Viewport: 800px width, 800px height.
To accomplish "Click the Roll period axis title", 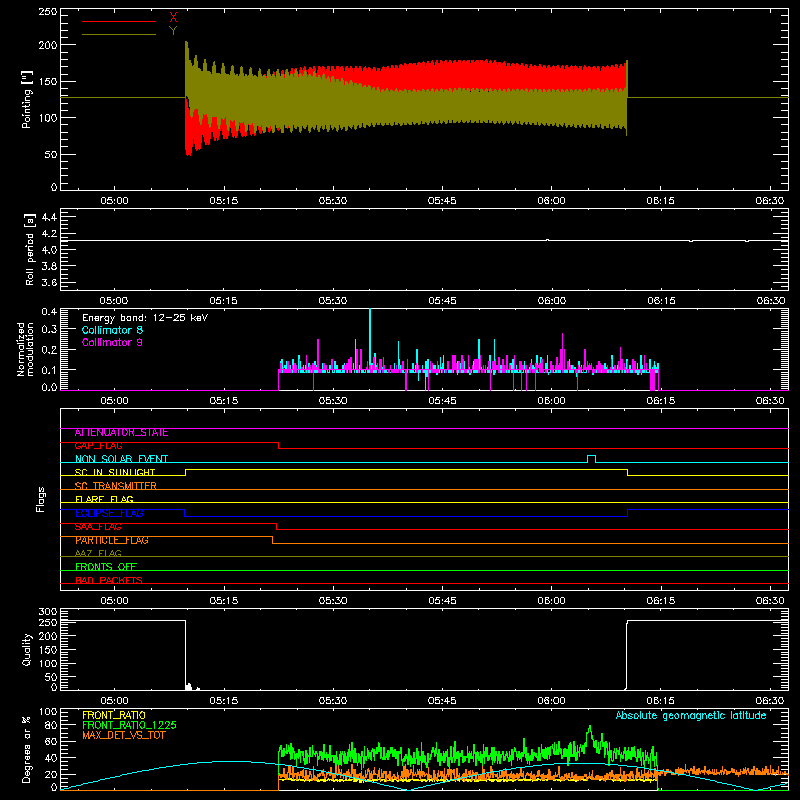I will [30, 249].
